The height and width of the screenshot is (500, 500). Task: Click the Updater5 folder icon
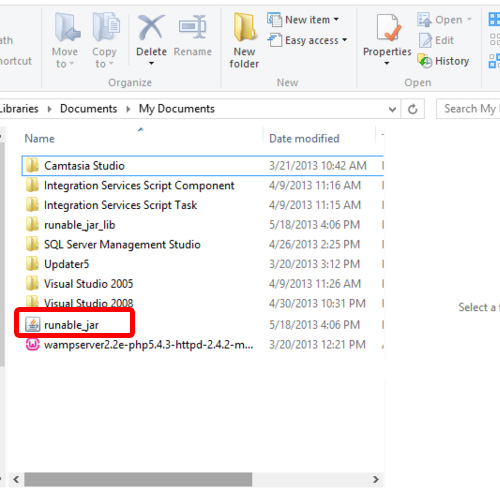tap(32, 264)
